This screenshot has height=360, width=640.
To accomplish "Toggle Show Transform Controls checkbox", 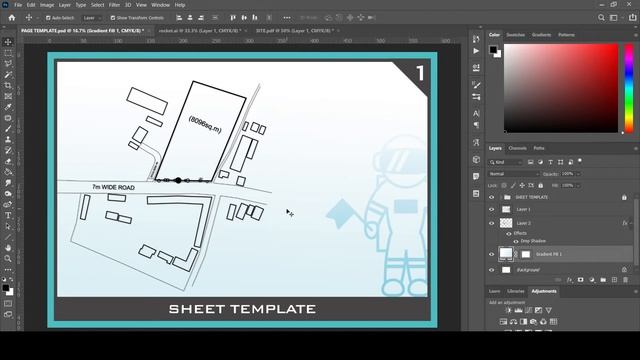I will [113, 18].
